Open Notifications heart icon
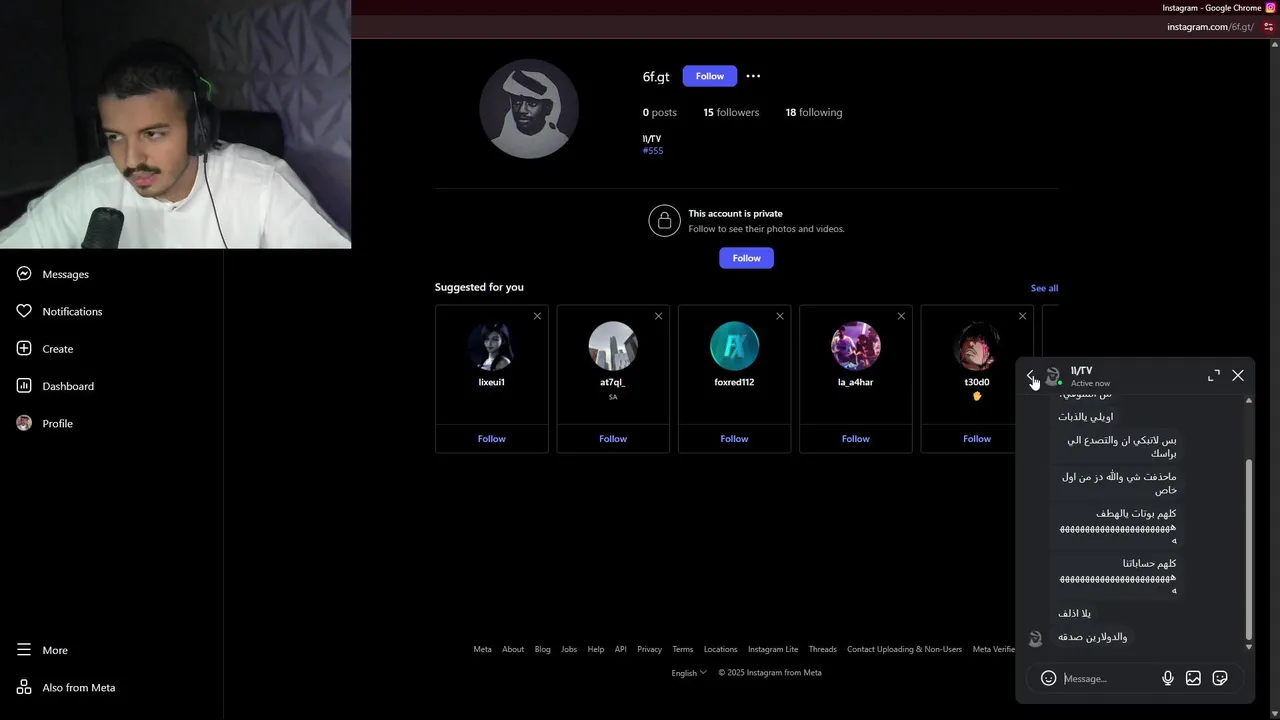 (x=24, y=311)
